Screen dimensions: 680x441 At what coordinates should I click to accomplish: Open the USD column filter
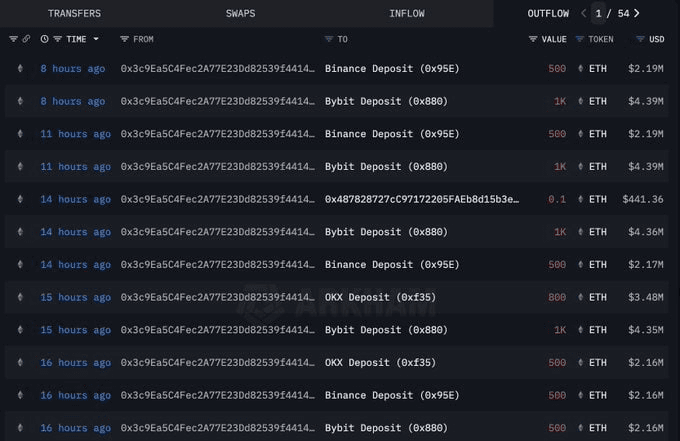(640, 39)
